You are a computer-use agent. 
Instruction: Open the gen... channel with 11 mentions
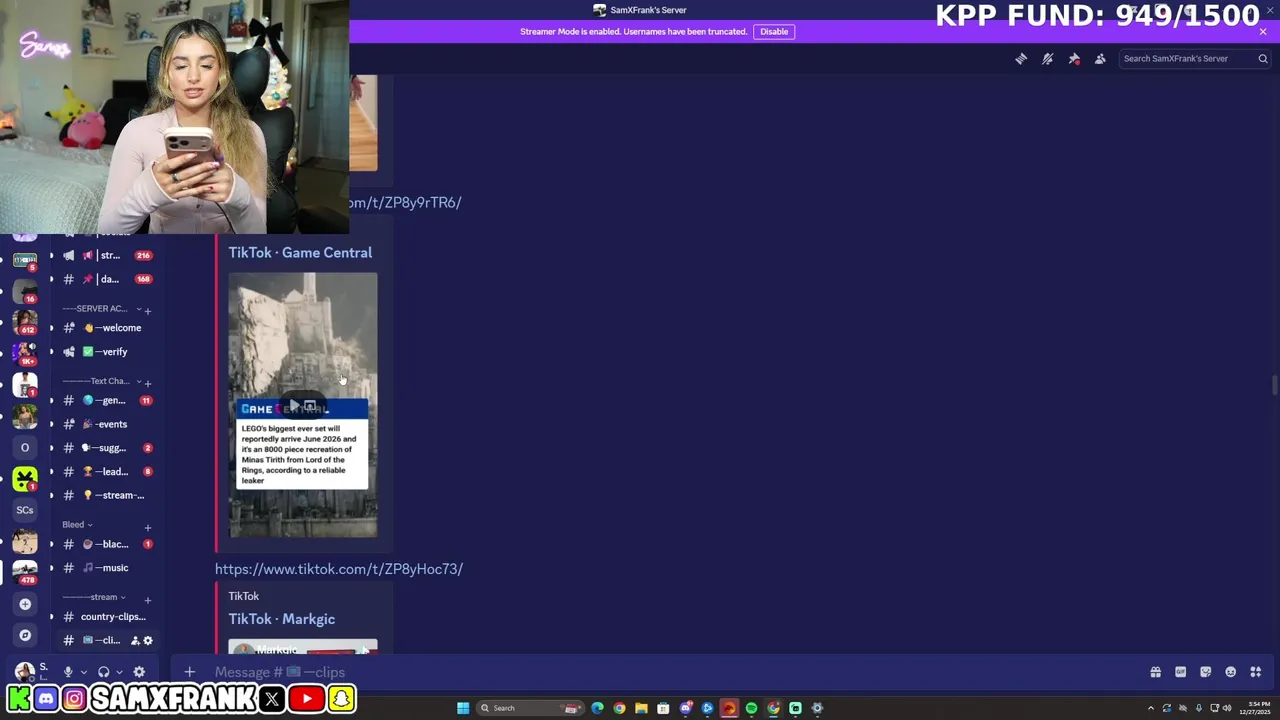(106, 400)
